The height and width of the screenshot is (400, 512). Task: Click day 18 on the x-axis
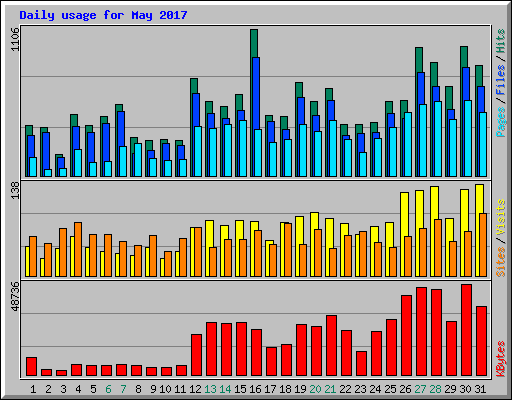(x=285, y=389)
